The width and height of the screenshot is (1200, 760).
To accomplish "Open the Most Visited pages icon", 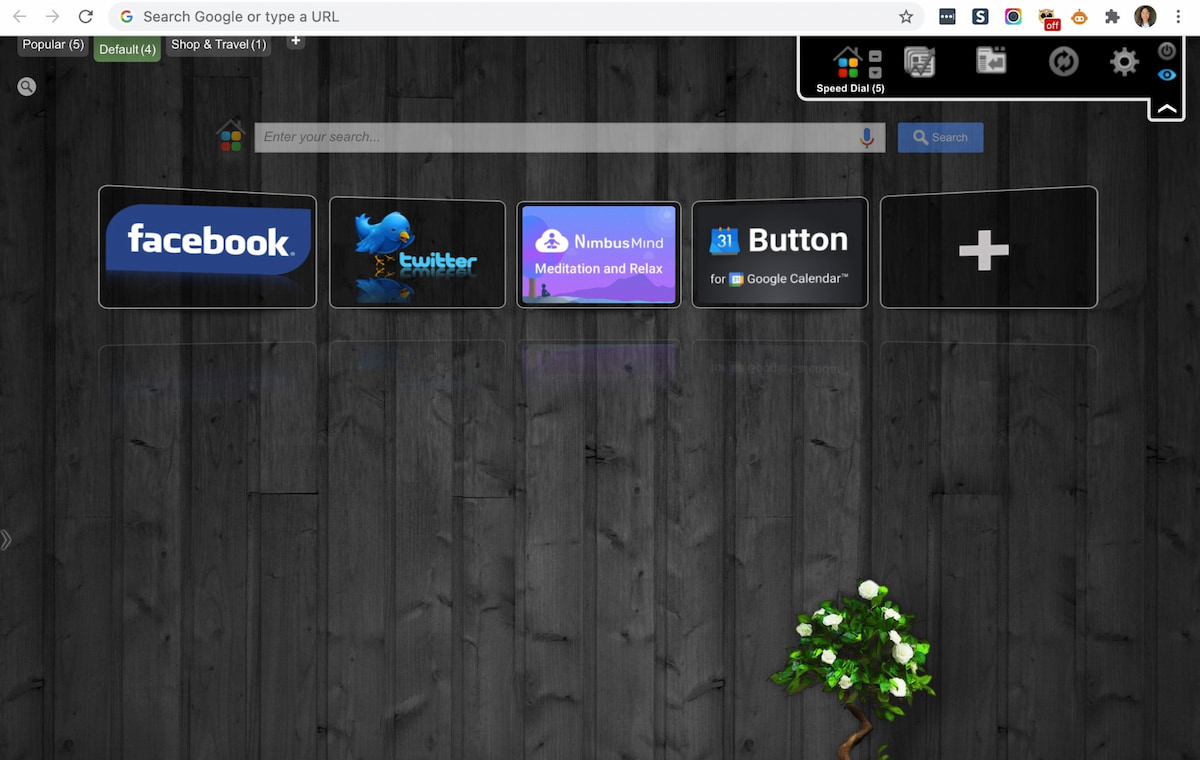I will (x=919, y=62).
